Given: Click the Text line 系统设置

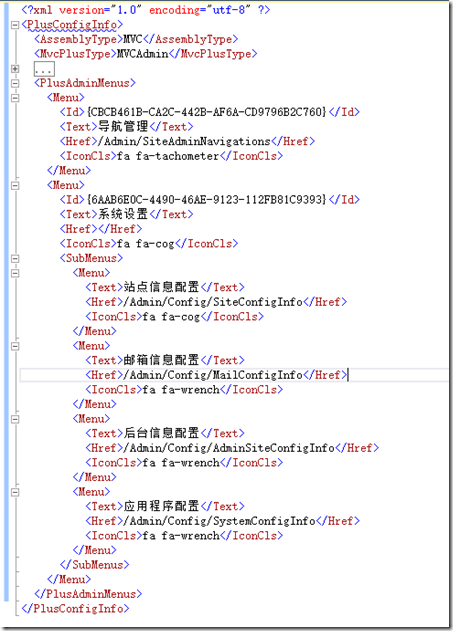Looking at the screenshot, I should click(x=126, y=214).
